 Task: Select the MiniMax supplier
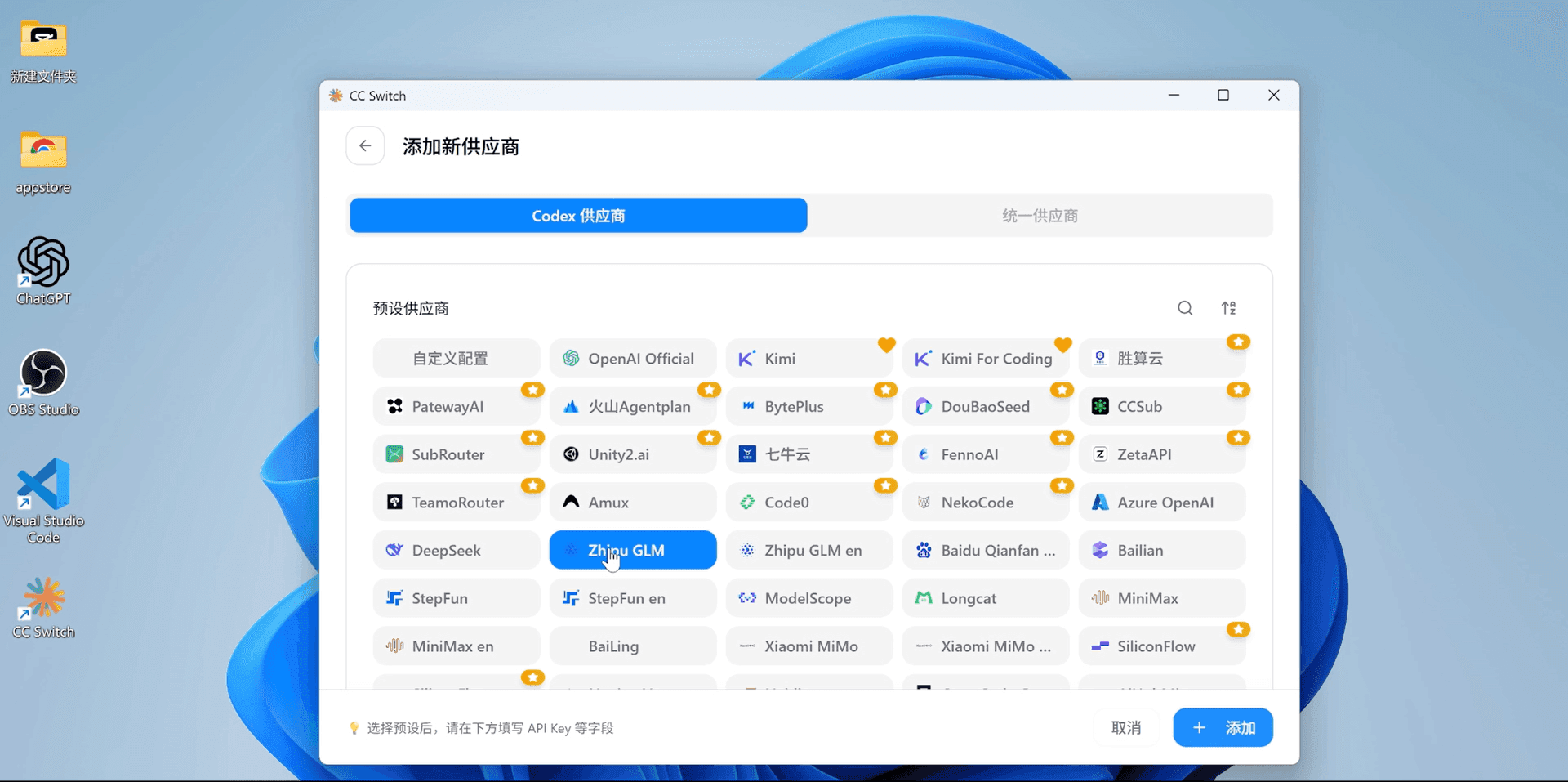coord(1162,598)
